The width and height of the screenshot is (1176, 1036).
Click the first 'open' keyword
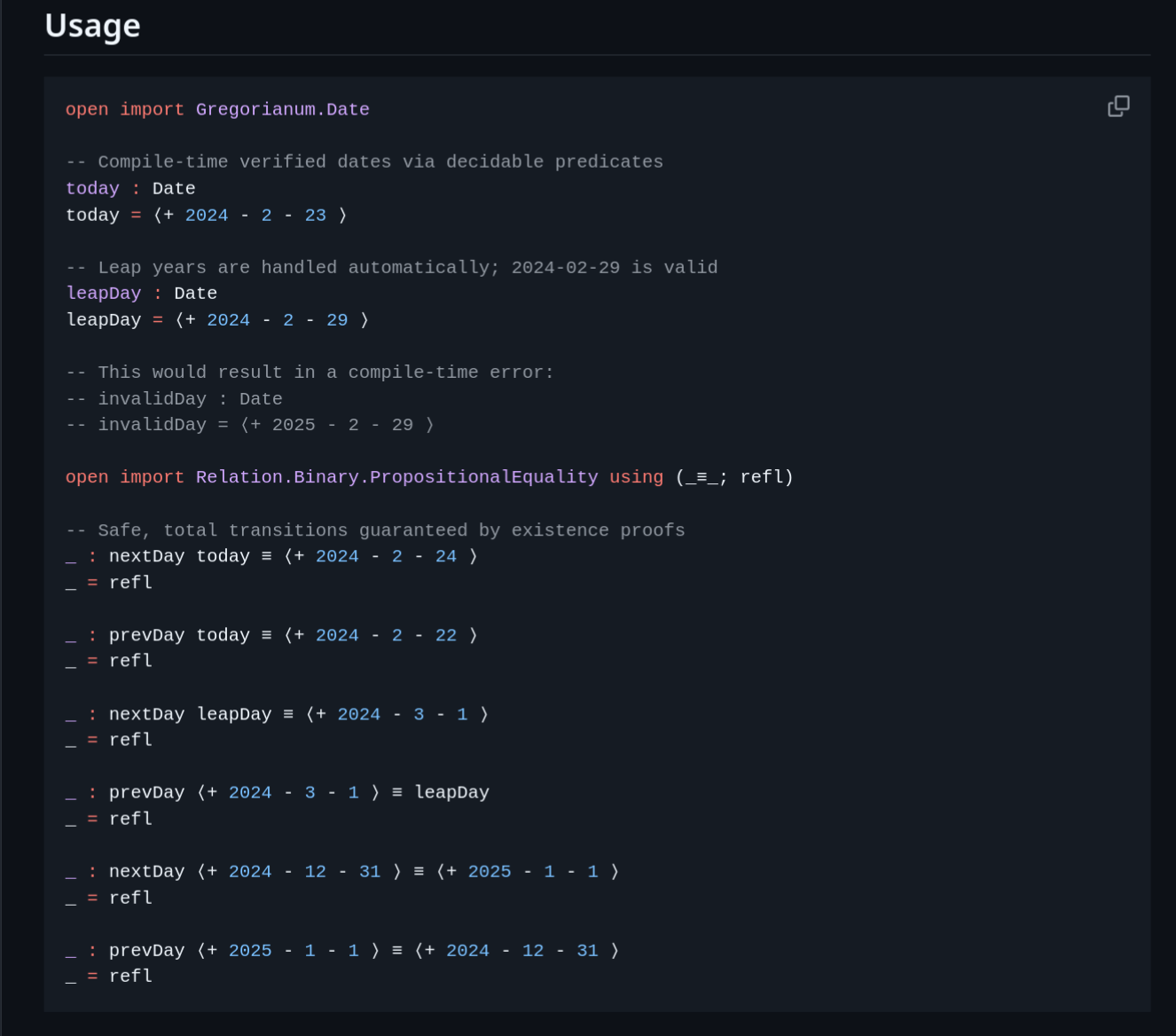pos(87,109)
